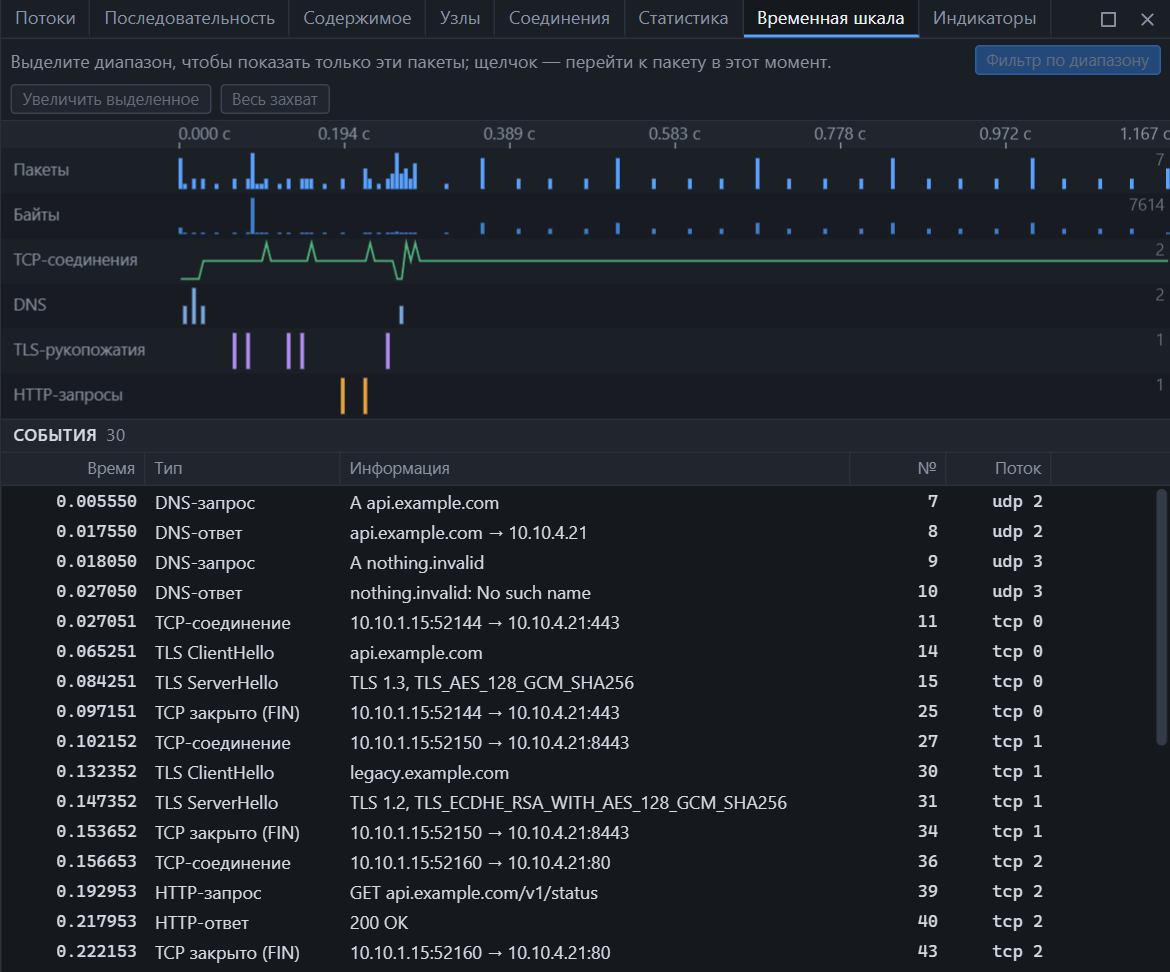Click the last purple TLS handshake marker
This screenshot has height=972, width=1170.
coord(387,351)
